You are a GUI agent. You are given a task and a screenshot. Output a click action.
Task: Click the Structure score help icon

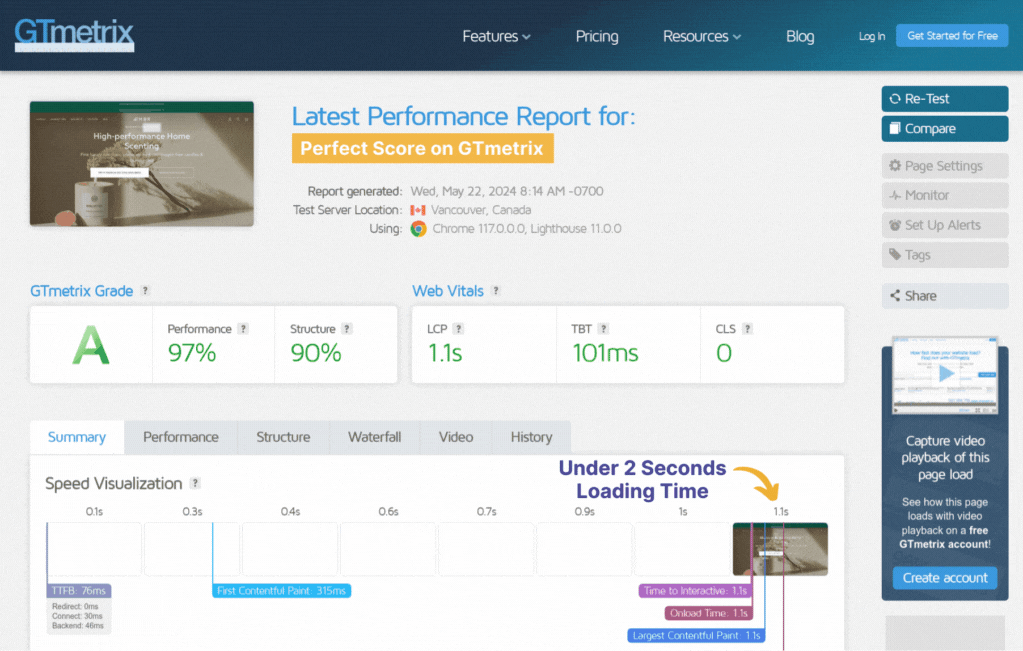[347, 329]
